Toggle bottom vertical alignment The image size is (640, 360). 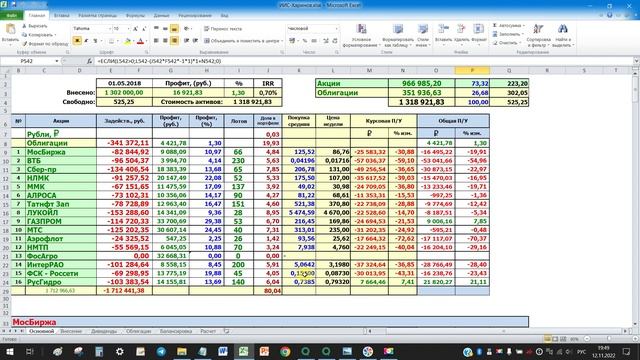pos(174,29)
